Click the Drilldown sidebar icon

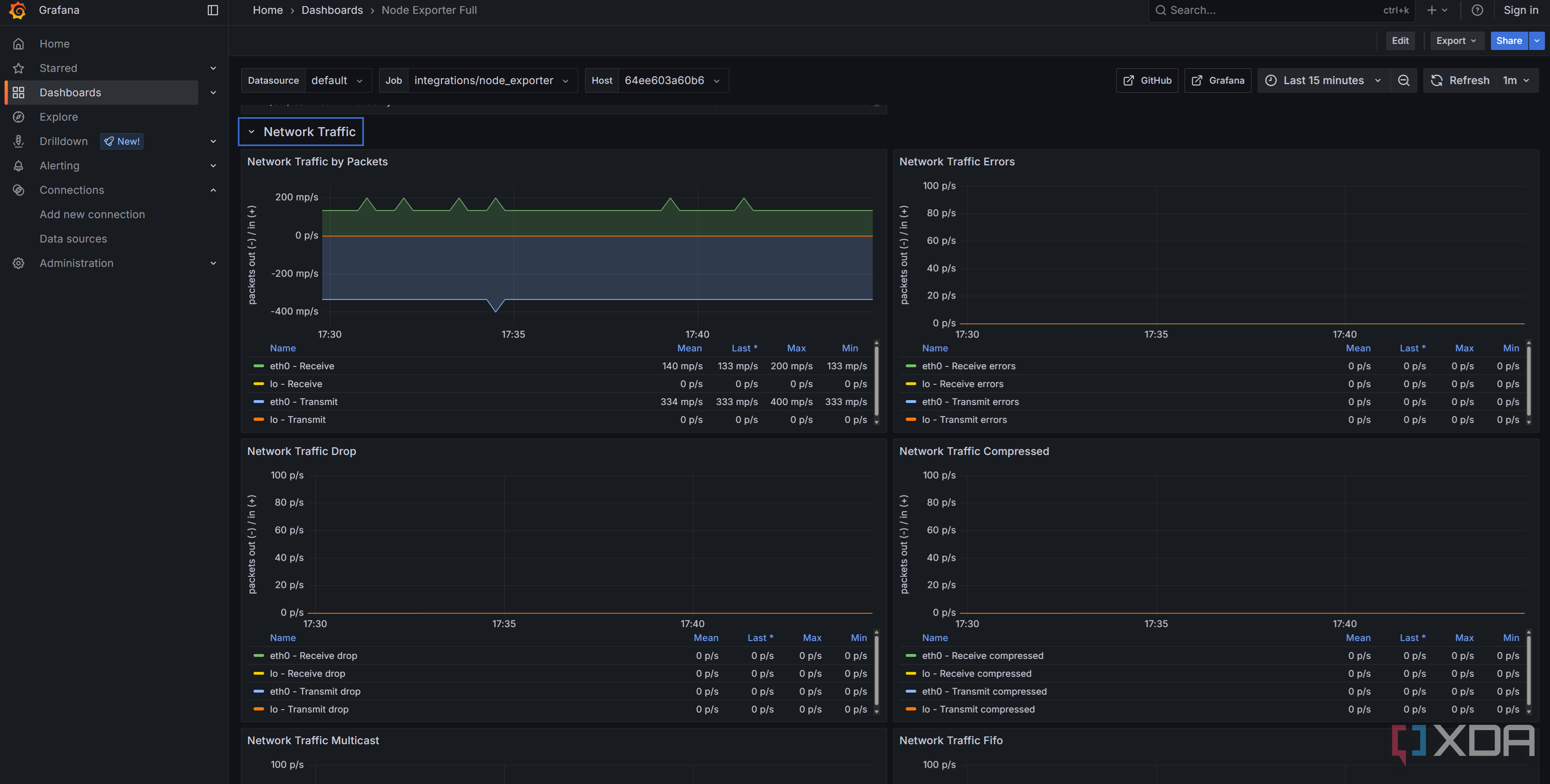19,141
